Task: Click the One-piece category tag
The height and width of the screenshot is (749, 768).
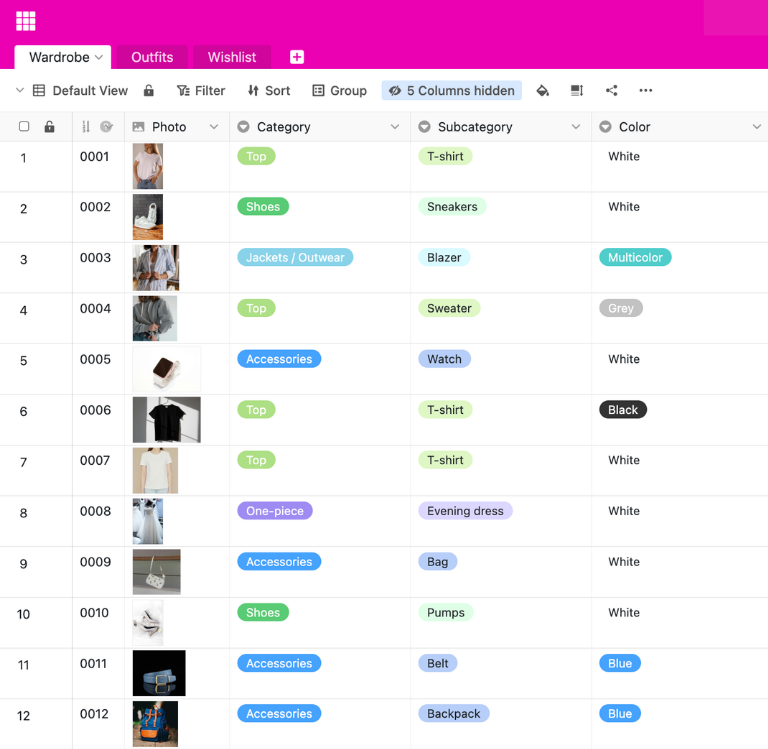Action: 275,511
